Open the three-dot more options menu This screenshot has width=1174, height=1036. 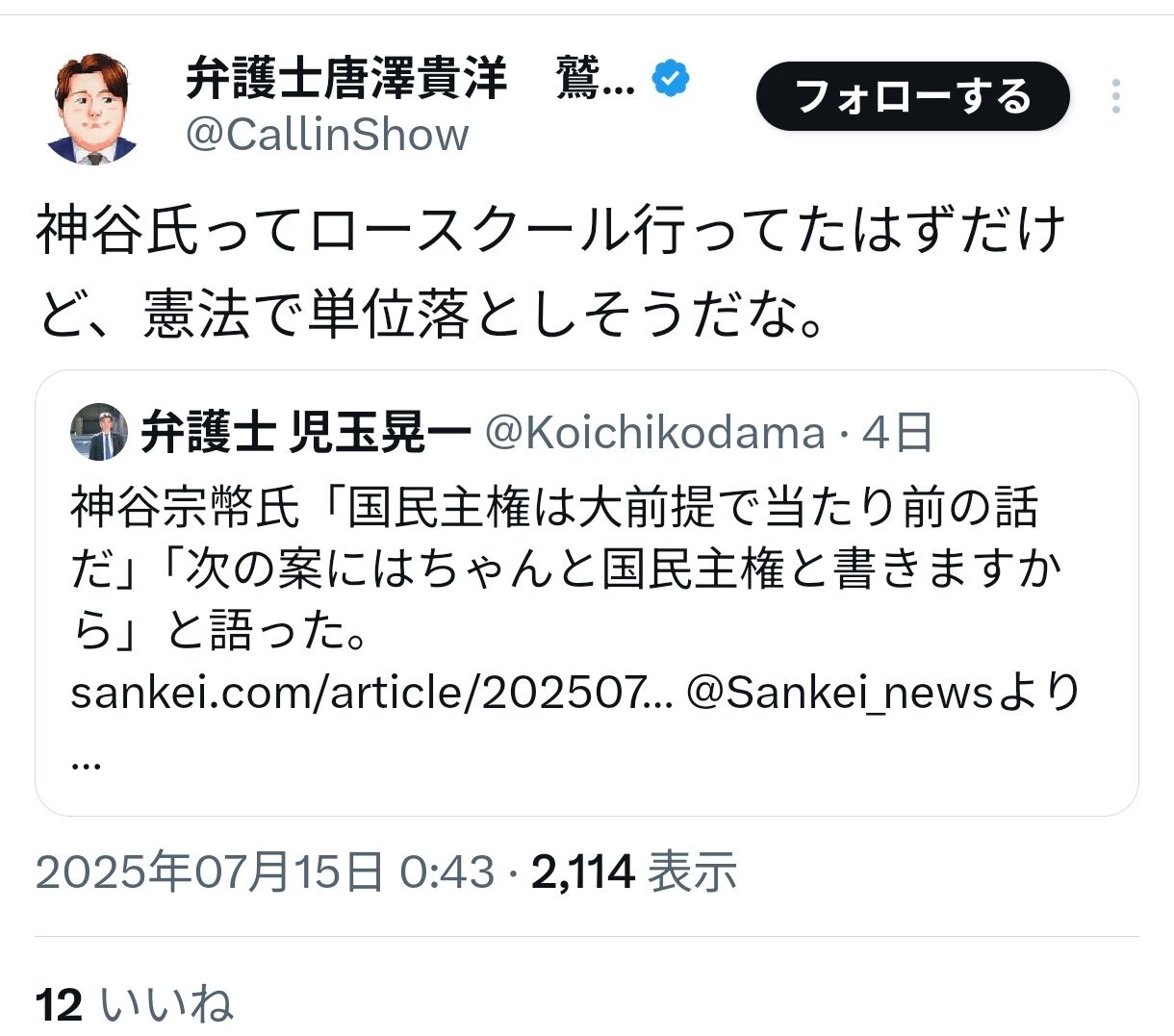tap(1115, 97)
